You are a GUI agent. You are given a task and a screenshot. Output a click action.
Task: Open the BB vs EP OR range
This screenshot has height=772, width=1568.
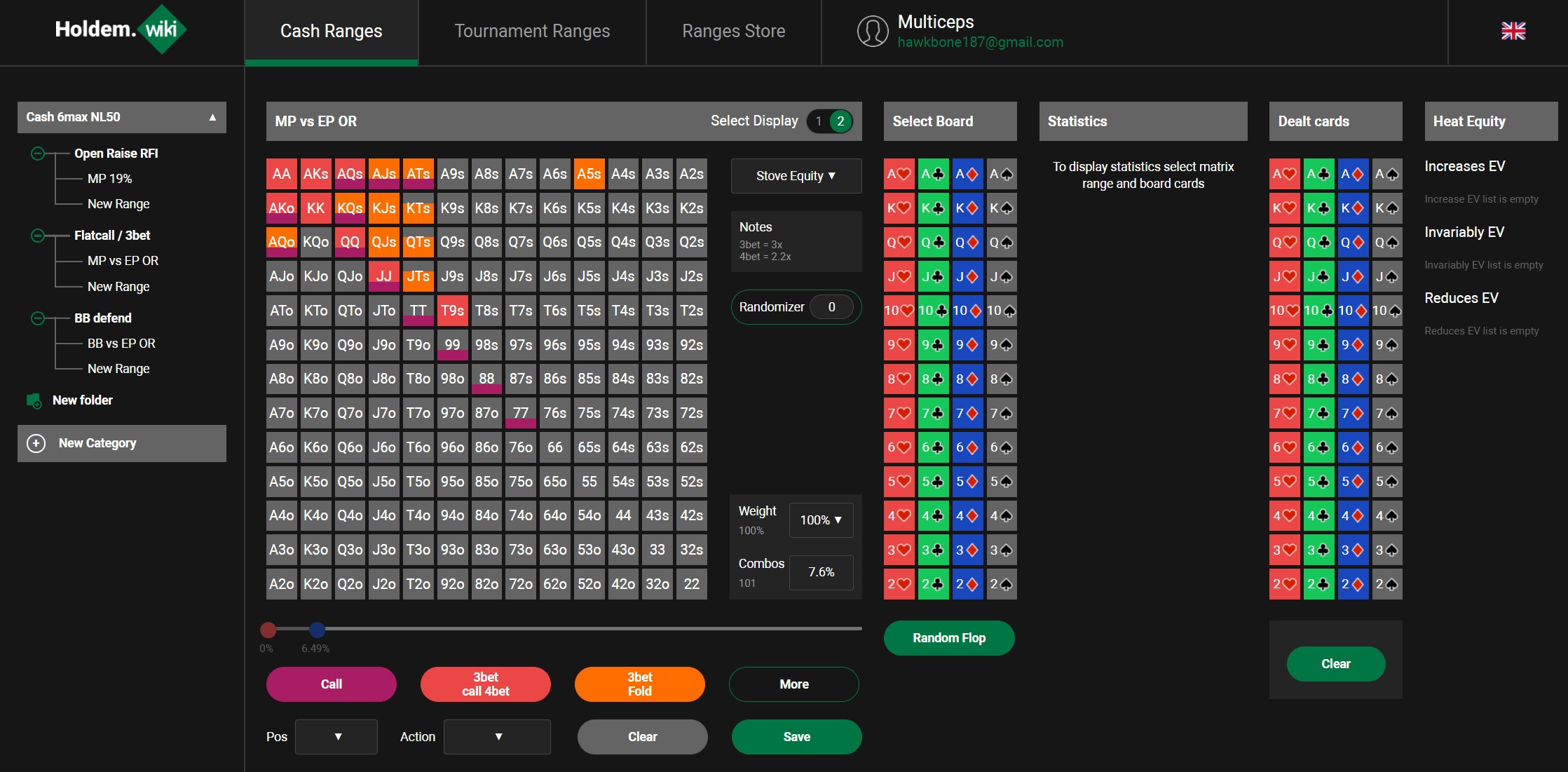(121, 344)
